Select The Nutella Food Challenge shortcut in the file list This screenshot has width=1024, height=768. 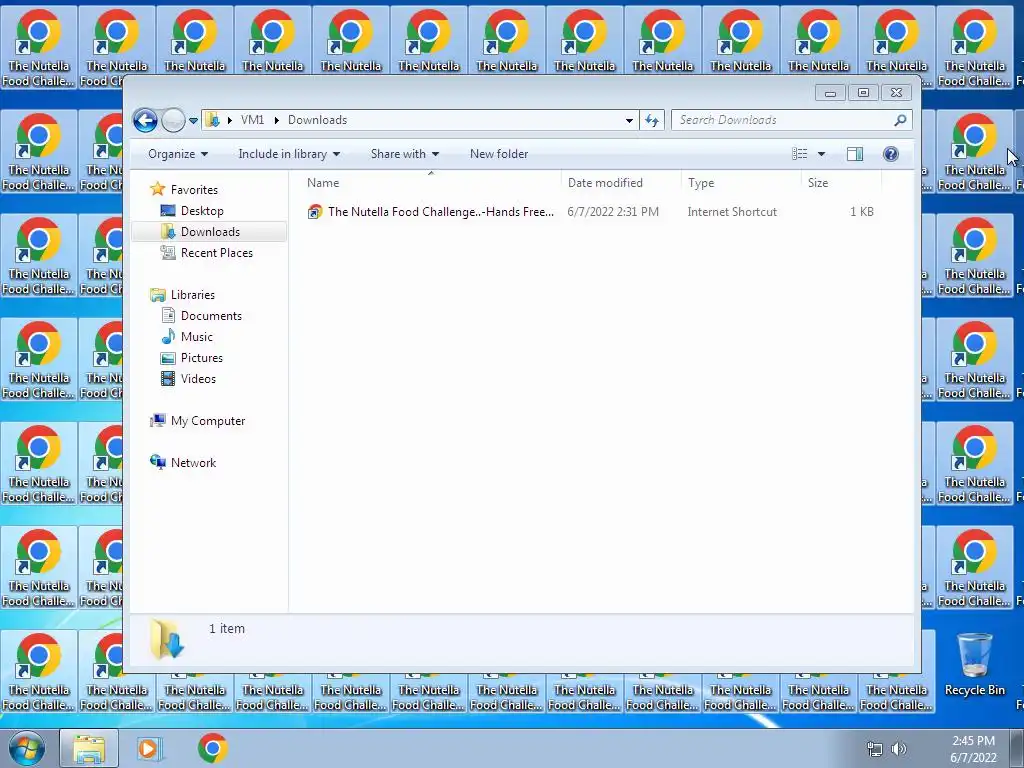[x=441, y=212]
